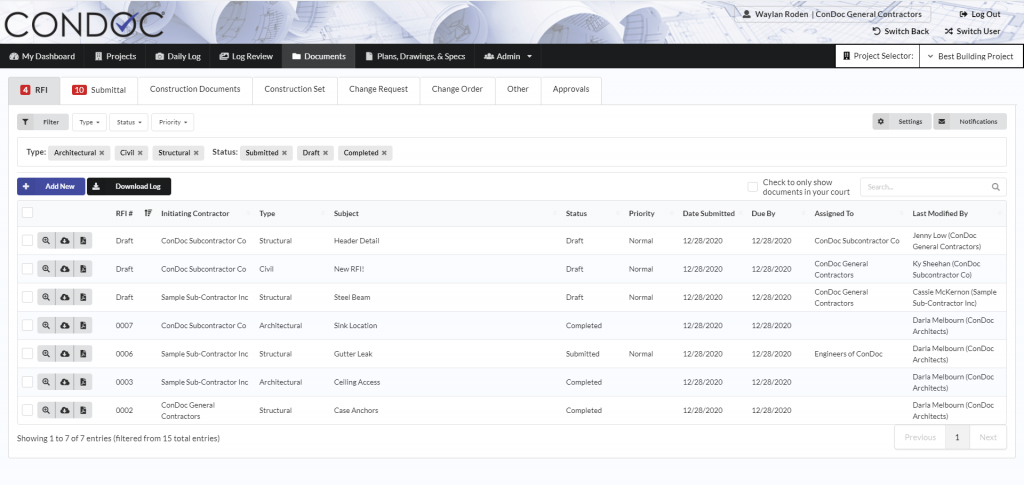Go to Projects in navigation bar
Viewport: 1024px width, 485px height.
pos(115,56)
